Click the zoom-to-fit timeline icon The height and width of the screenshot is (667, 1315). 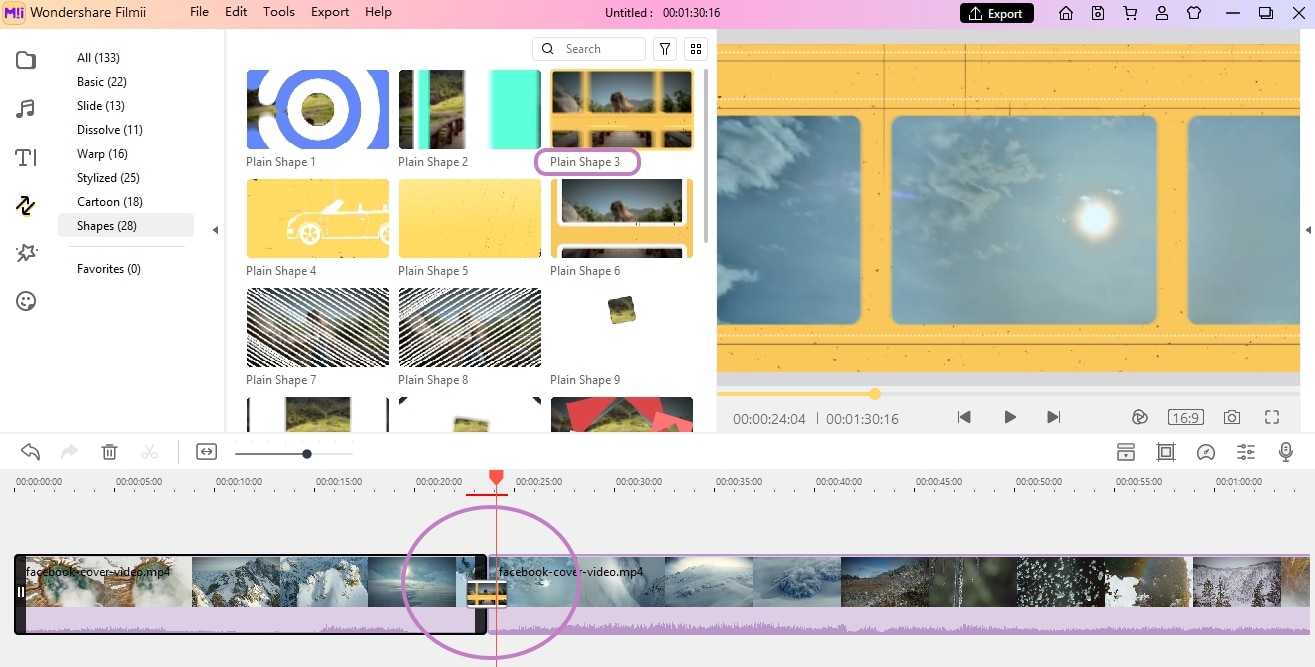click(206, 452)
